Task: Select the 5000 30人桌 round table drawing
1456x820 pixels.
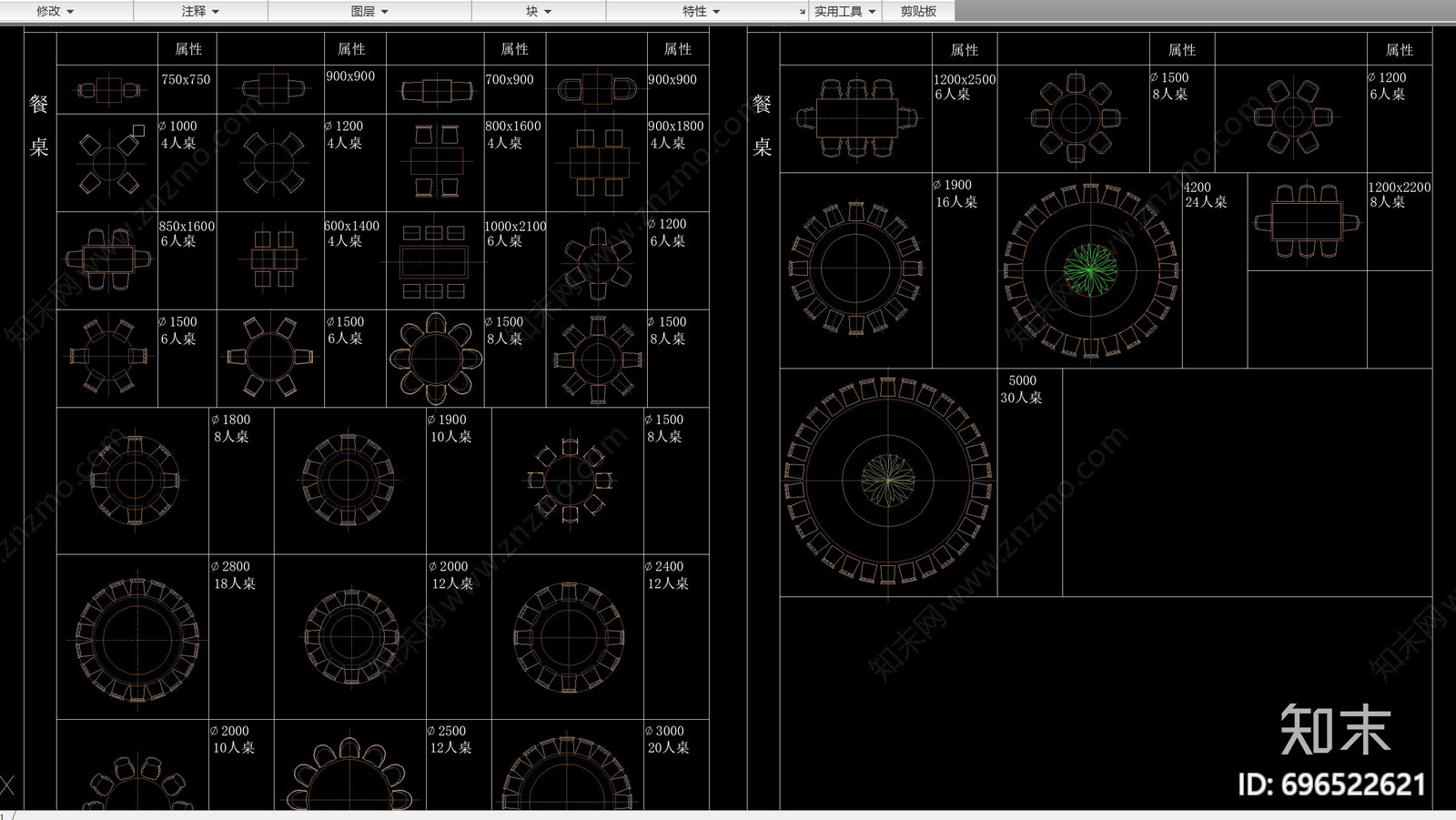Action: coord(888,480)
